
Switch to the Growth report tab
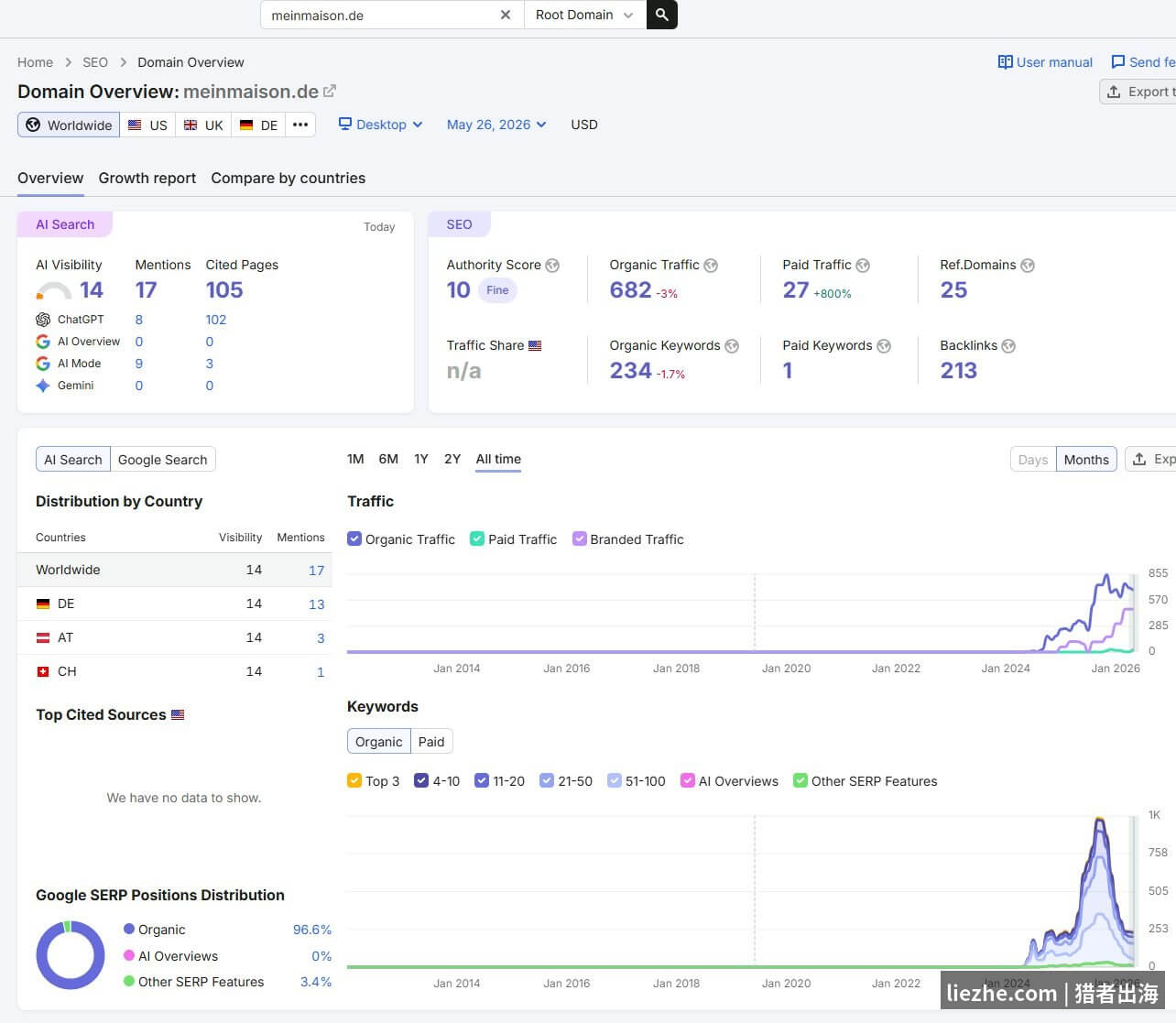click(147, 178)
